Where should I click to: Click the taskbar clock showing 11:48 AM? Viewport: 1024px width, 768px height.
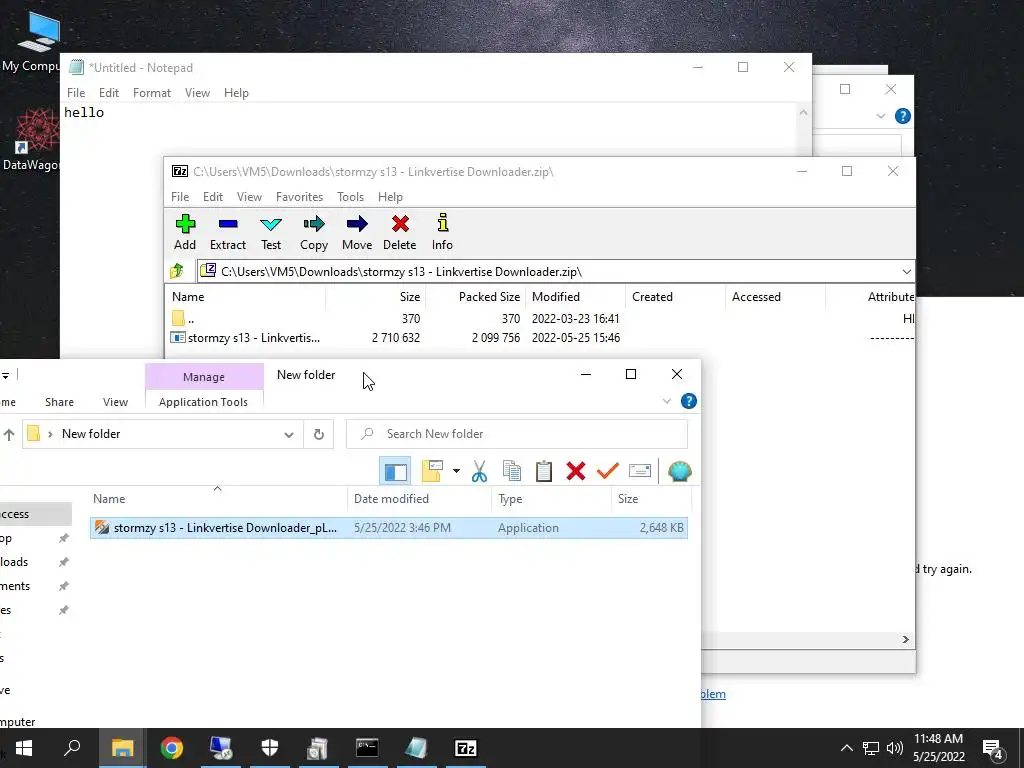tap(938, 748)
